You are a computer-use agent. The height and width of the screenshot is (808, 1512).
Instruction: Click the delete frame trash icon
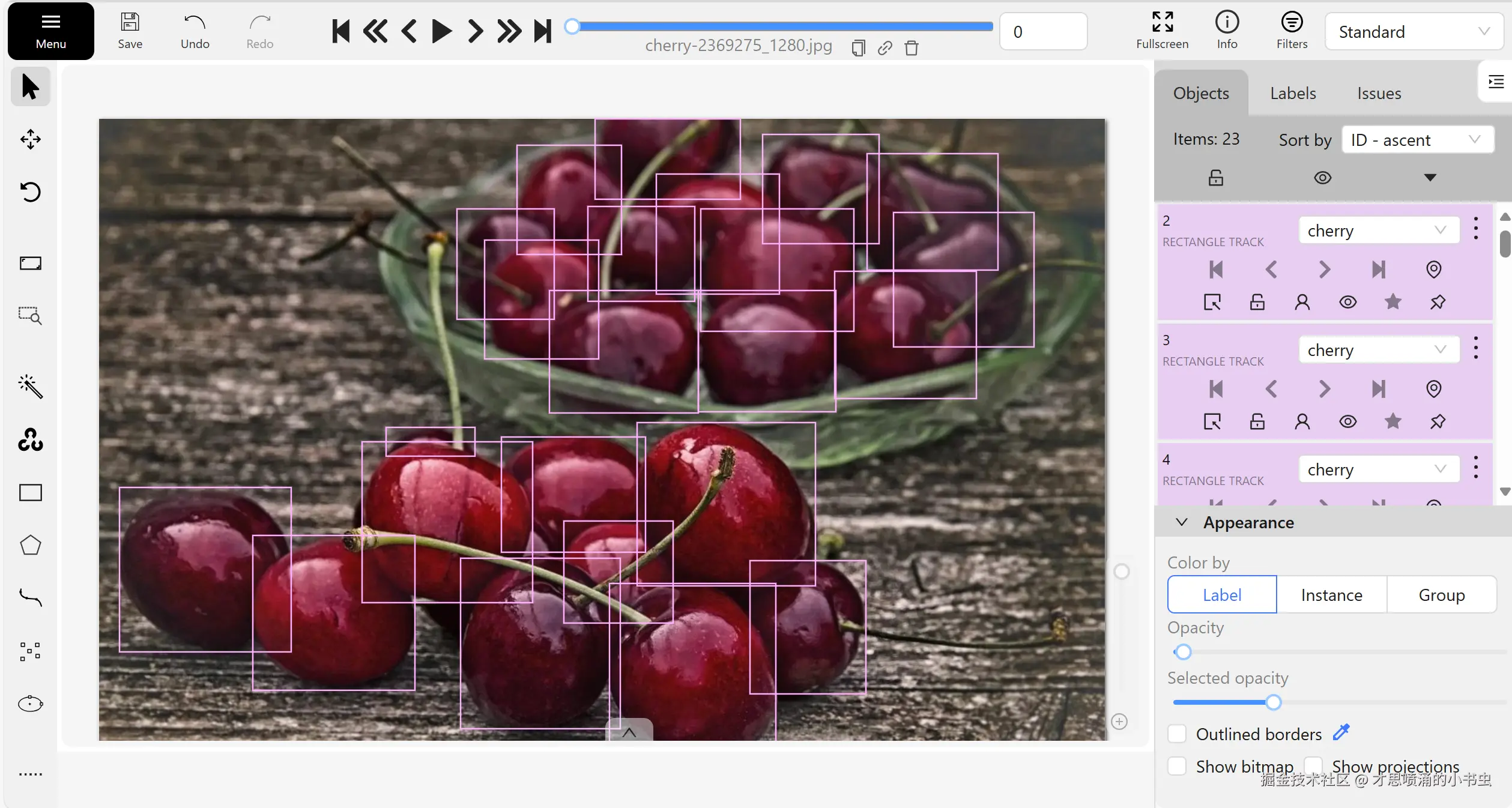pyautogui.click(x=911, y=48)
